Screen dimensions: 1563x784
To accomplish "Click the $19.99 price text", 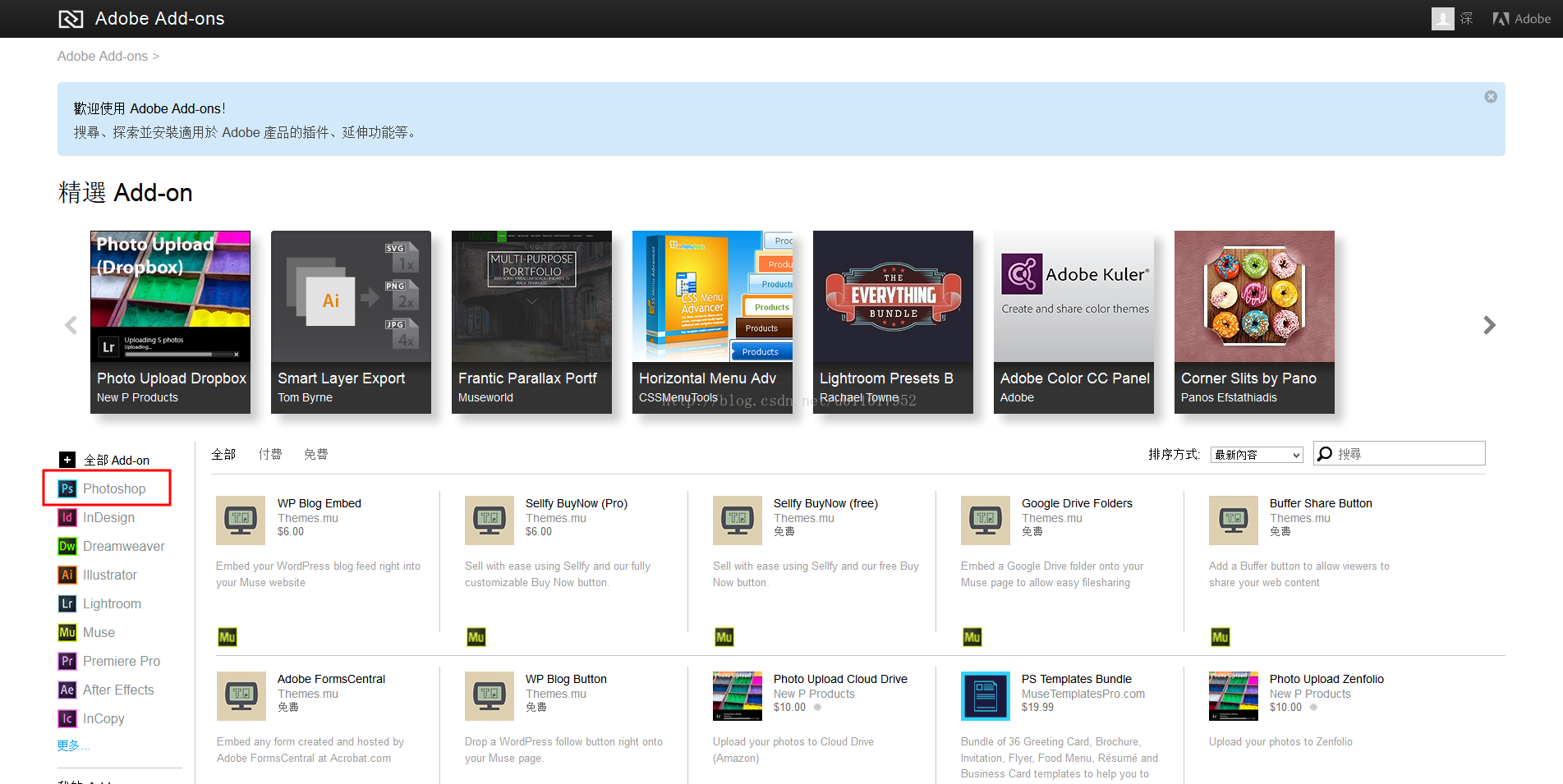I will pos(1038,707).
